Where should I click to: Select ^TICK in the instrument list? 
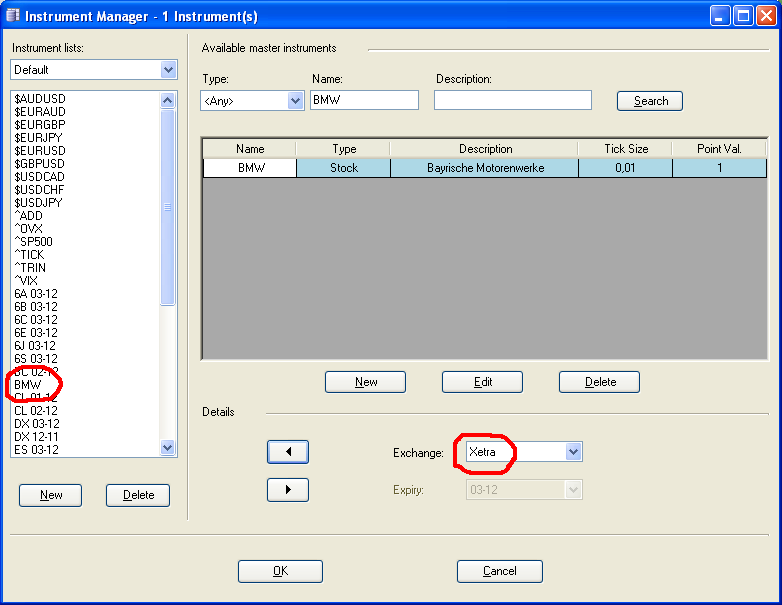tap(29, 254)
